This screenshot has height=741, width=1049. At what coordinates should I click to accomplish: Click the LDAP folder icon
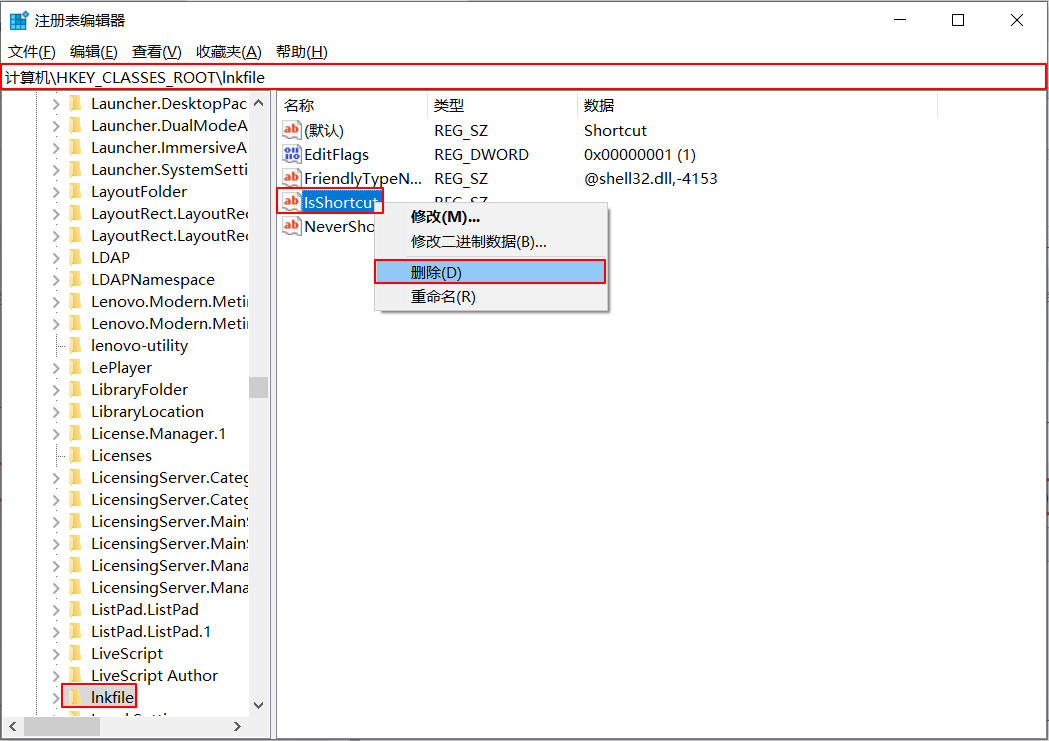point(76,257)
